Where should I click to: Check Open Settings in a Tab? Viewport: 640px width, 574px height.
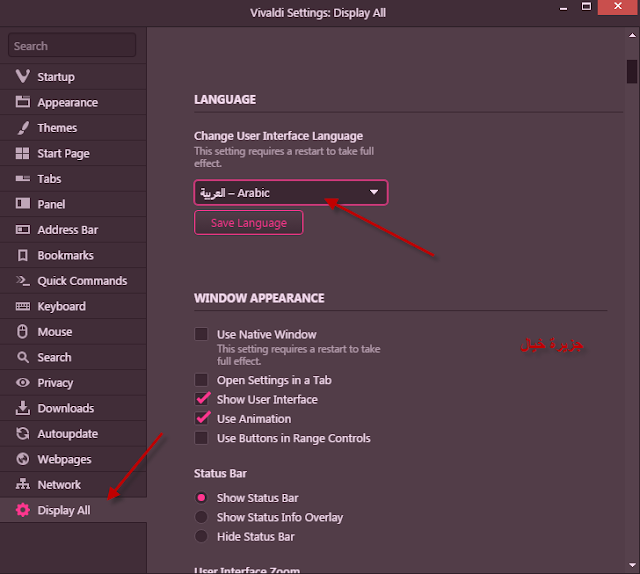(201, 380)
